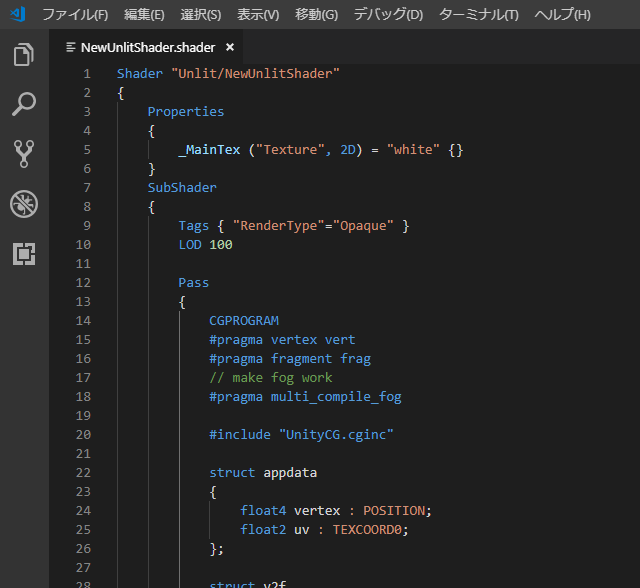Image resolution: width=640 pixels, height=588 pixels.
Task: Open the 編集(E) menu
Action: [x=144, y=15]
